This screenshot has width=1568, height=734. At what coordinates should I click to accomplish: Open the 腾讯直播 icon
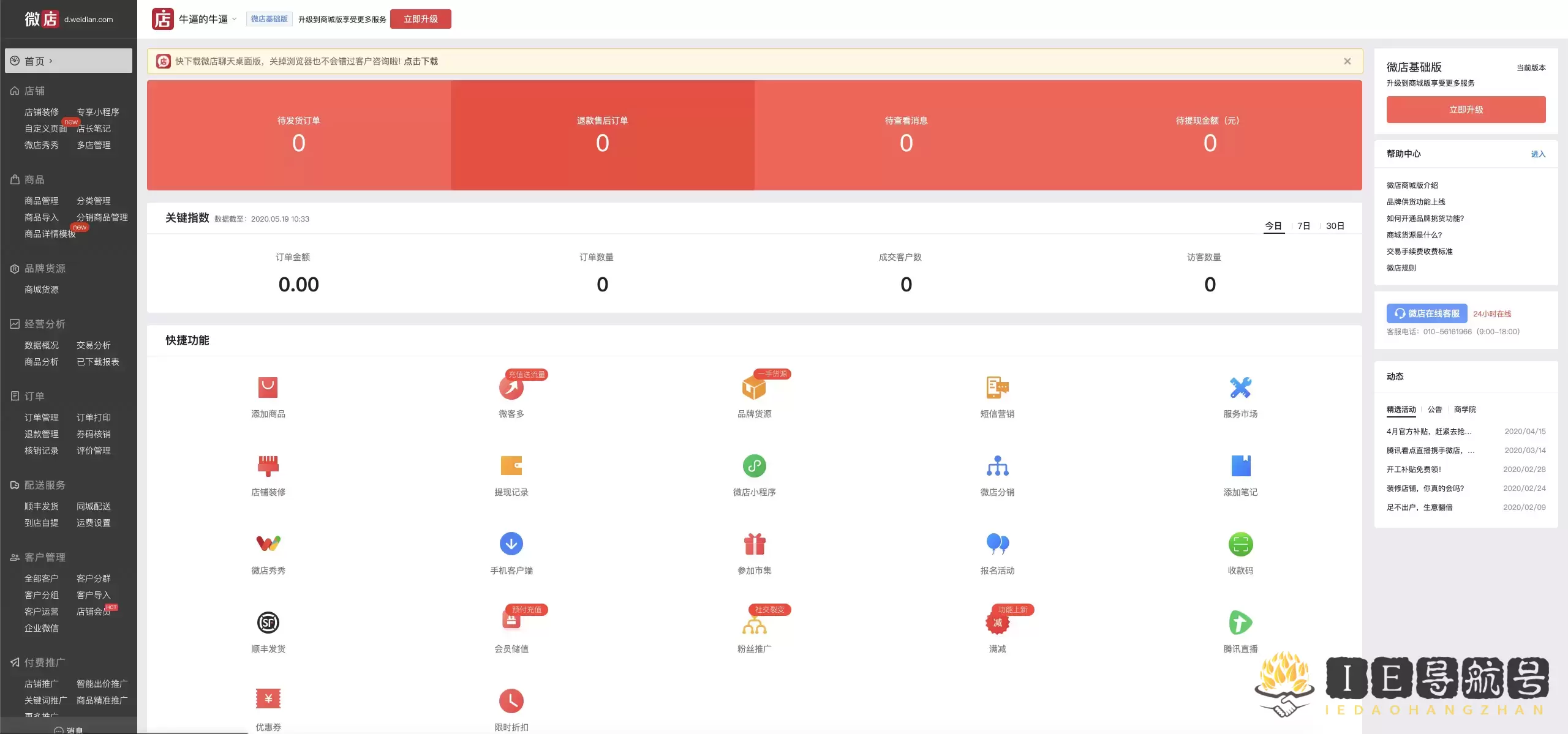1240,623
